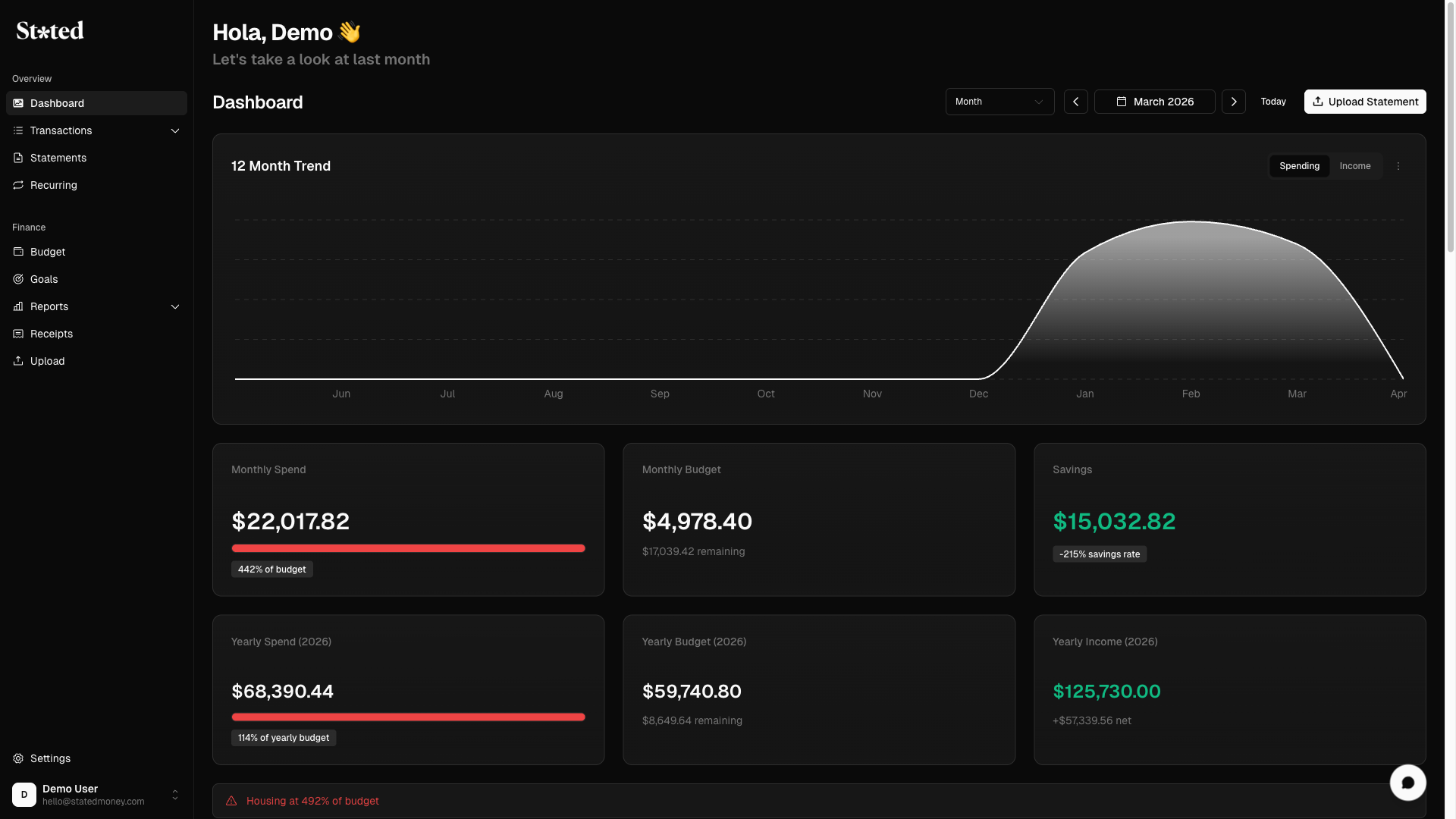Open Receipts page in sidebar
Screen dimensions: 1456x819
tap(51, 334)
